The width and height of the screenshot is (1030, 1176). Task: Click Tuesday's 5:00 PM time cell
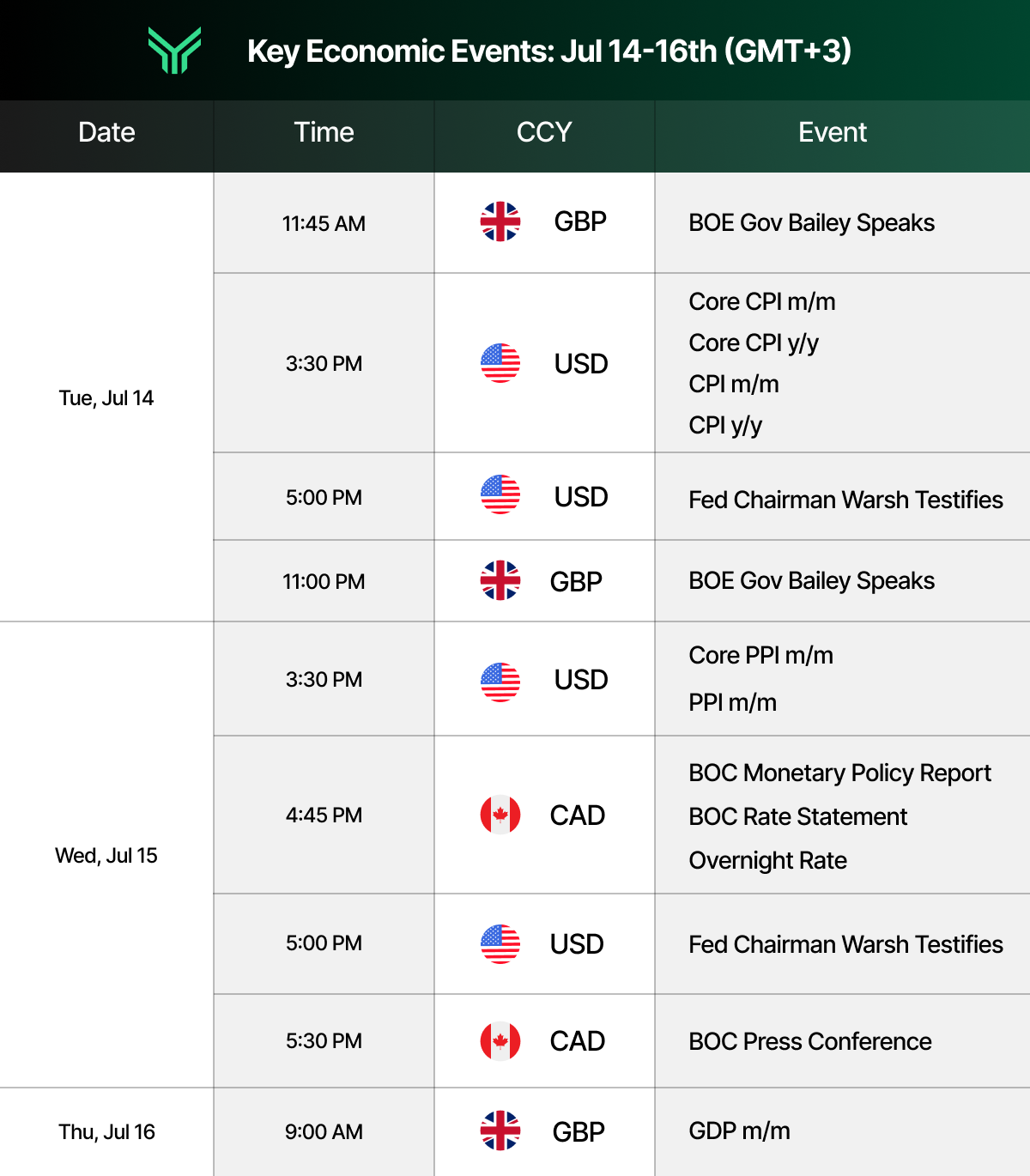point(324,498)
